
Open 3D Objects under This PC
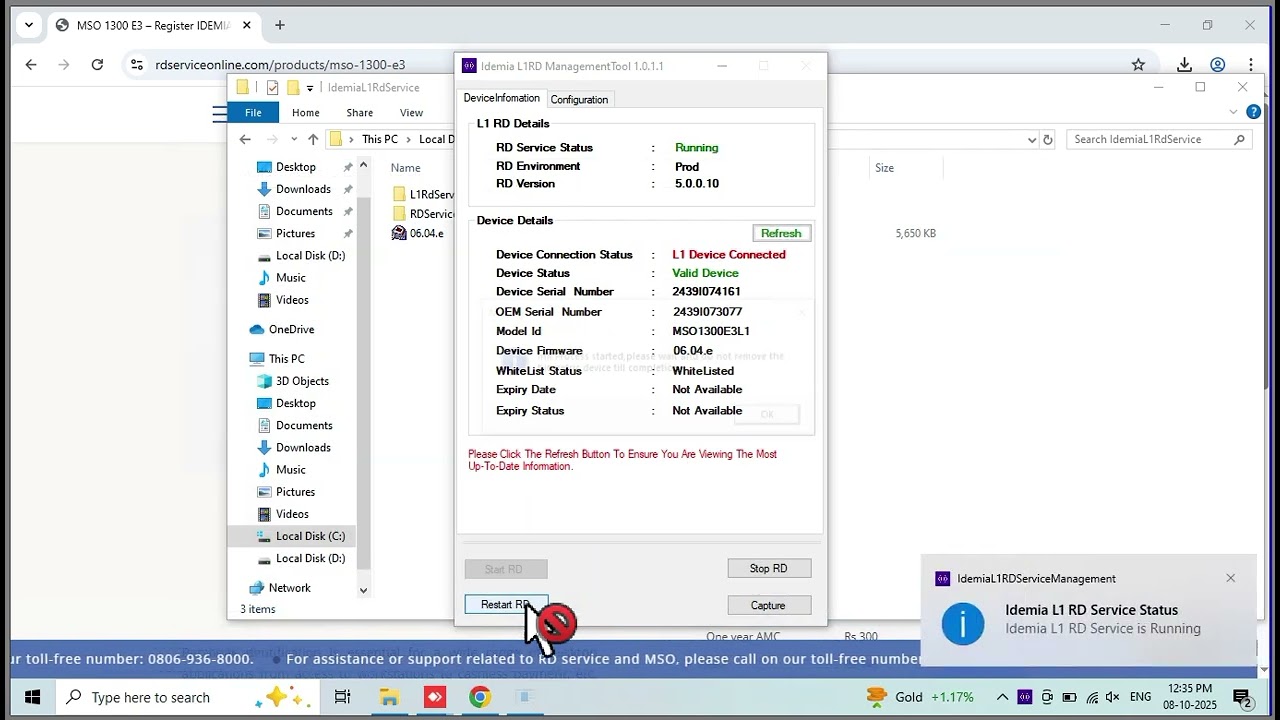(302, 381)
